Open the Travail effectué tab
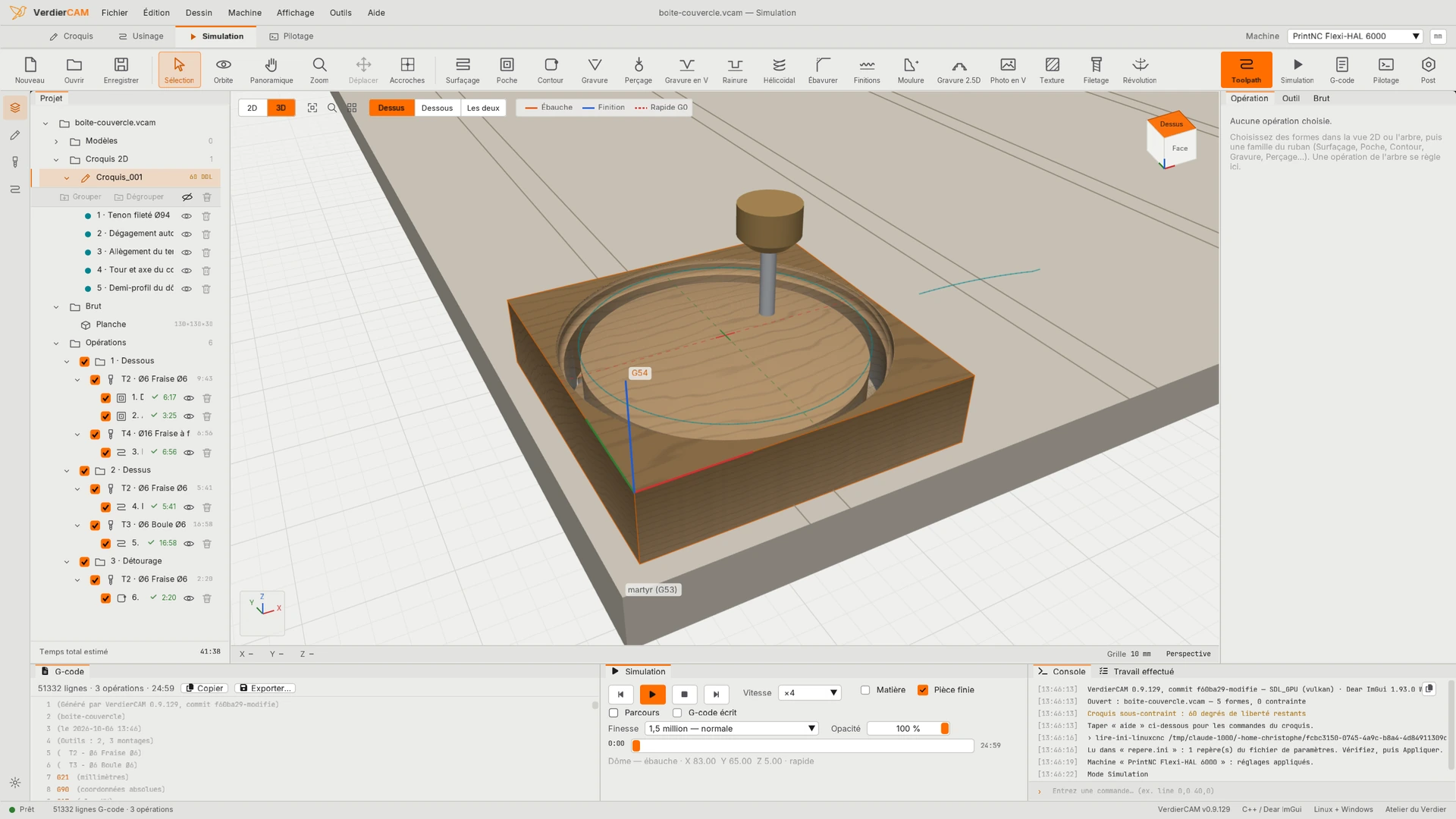This screenshot has height=819, width=1456. point(1136,672)
